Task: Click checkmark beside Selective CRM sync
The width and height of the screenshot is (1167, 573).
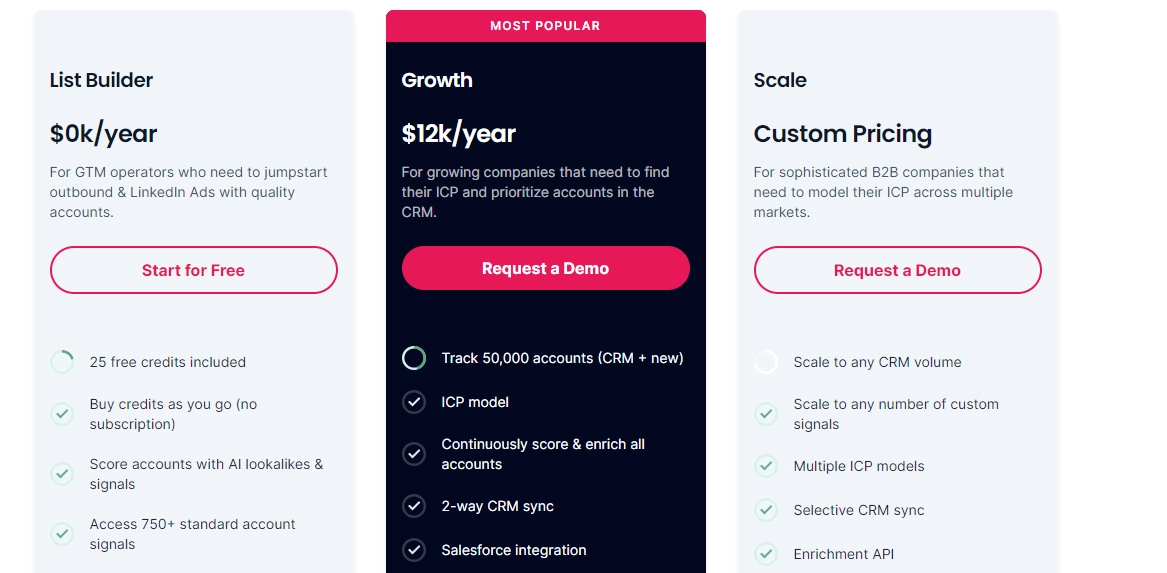Action: 766,510
